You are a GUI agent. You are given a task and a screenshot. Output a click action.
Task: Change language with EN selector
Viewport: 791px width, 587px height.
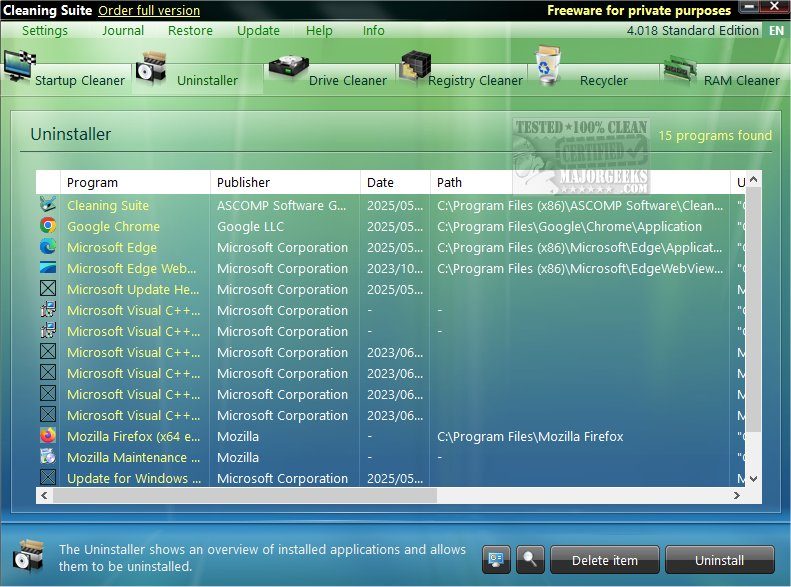(776, 30)
